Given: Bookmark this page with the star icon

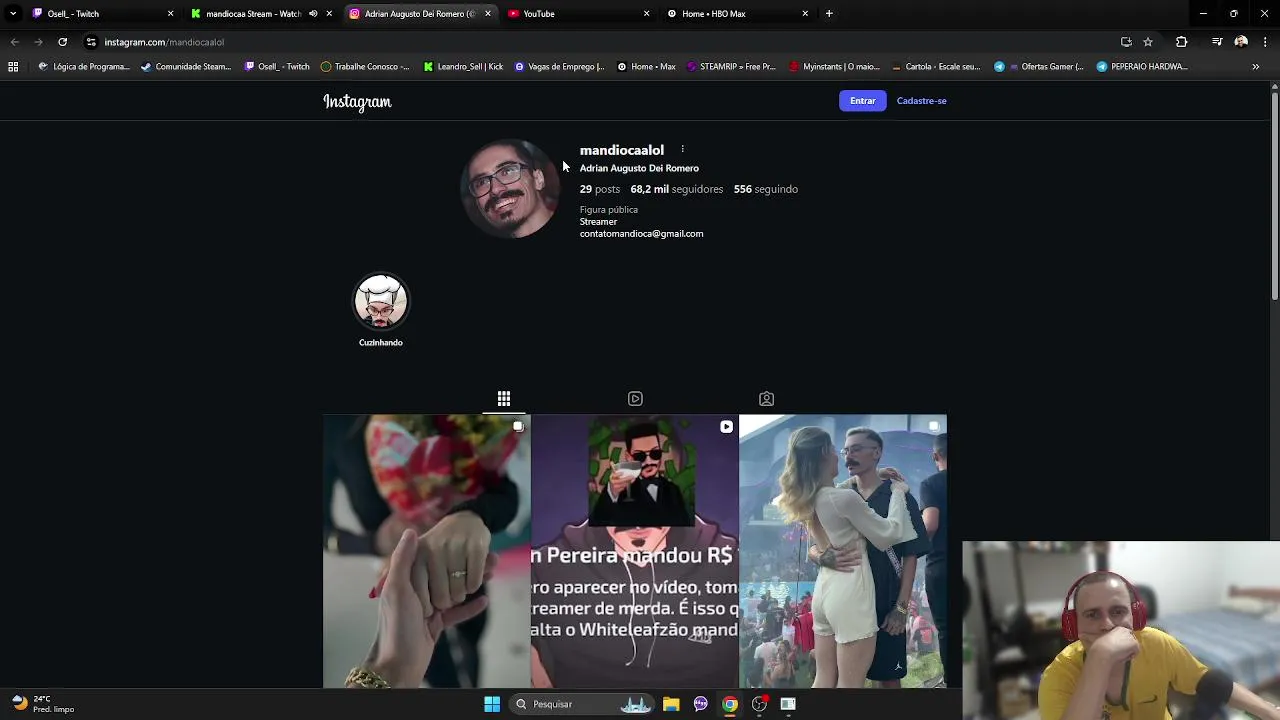Looking at the screenshot, I should pos(1148,42).
